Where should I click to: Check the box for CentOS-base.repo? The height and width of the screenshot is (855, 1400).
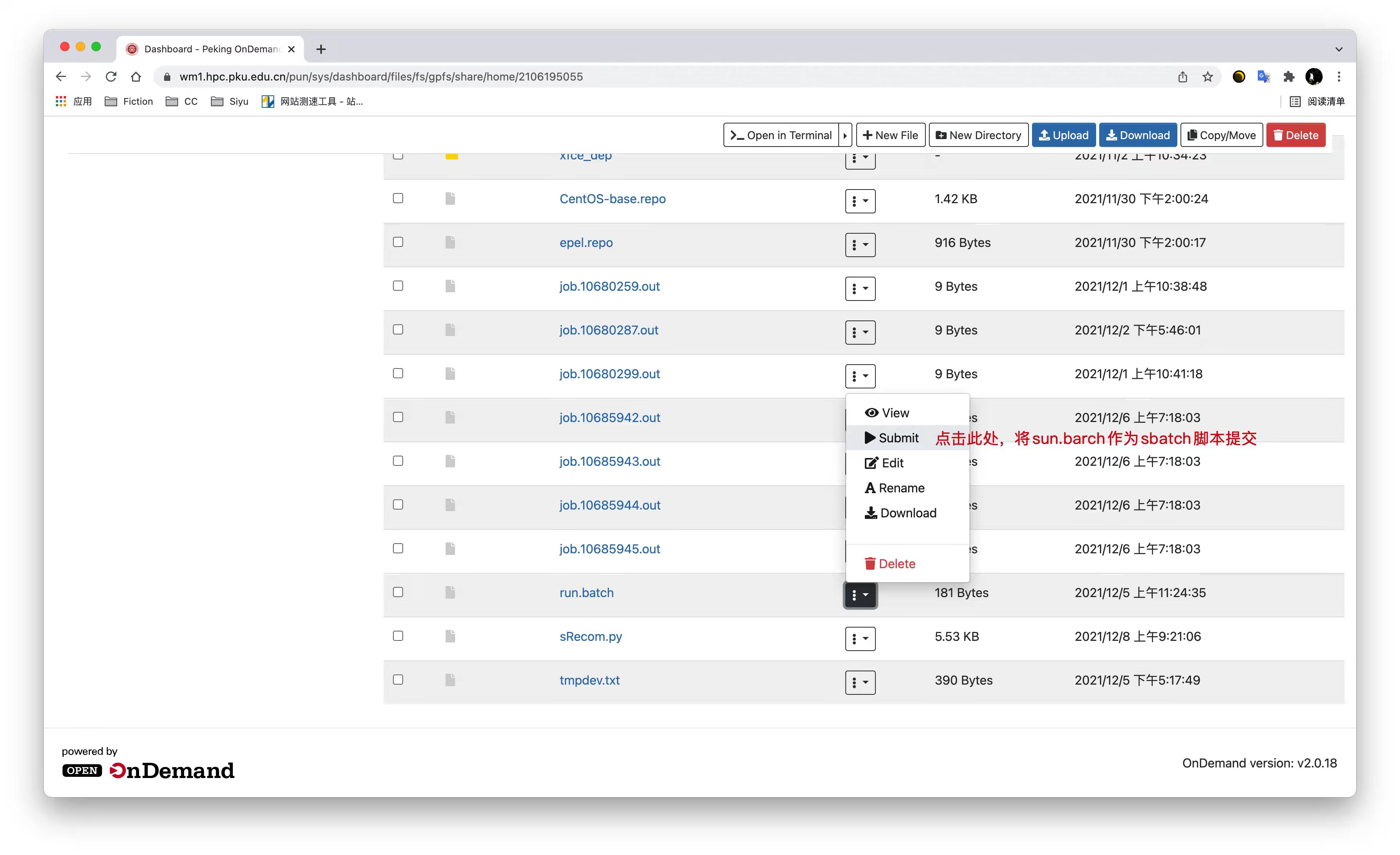tap(398, 199)
